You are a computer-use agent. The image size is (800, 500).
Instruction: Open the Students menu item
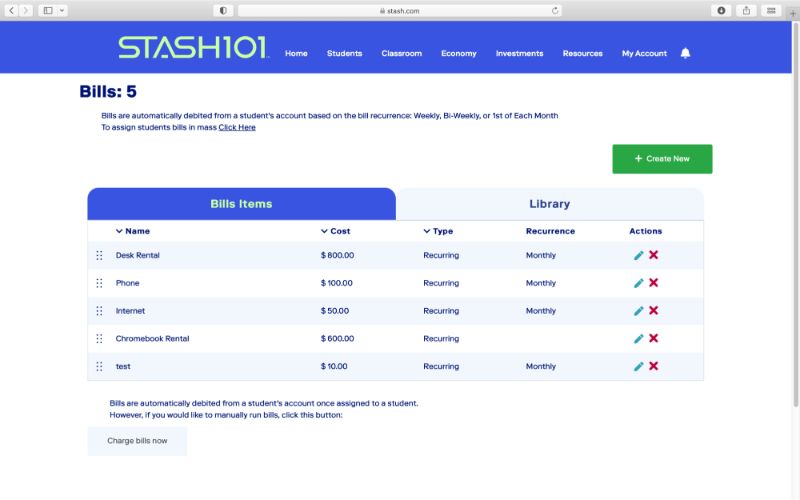(x=344, y=53)
